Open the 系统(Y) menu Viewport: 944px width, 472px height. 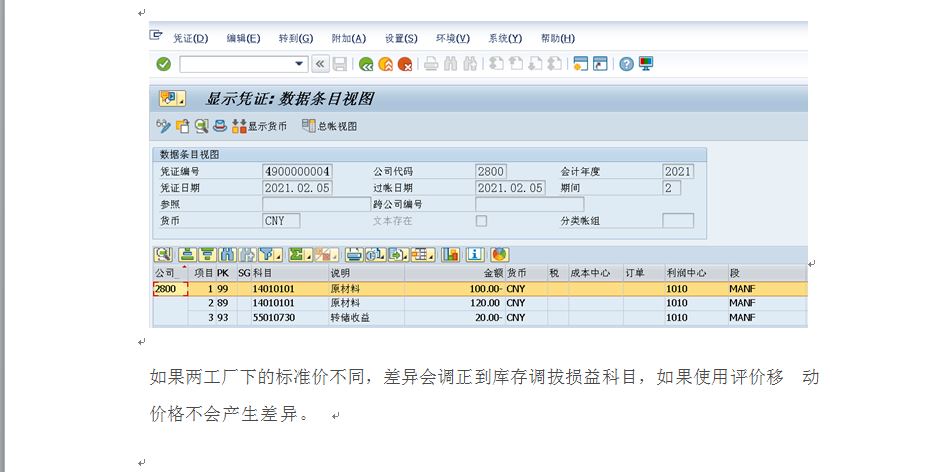(505, 38)
